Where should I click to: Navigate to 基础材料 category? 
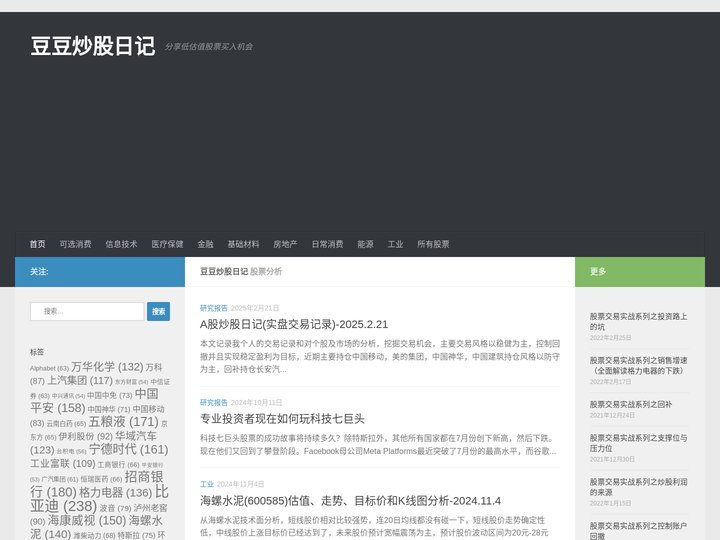(x=243, y=244)
